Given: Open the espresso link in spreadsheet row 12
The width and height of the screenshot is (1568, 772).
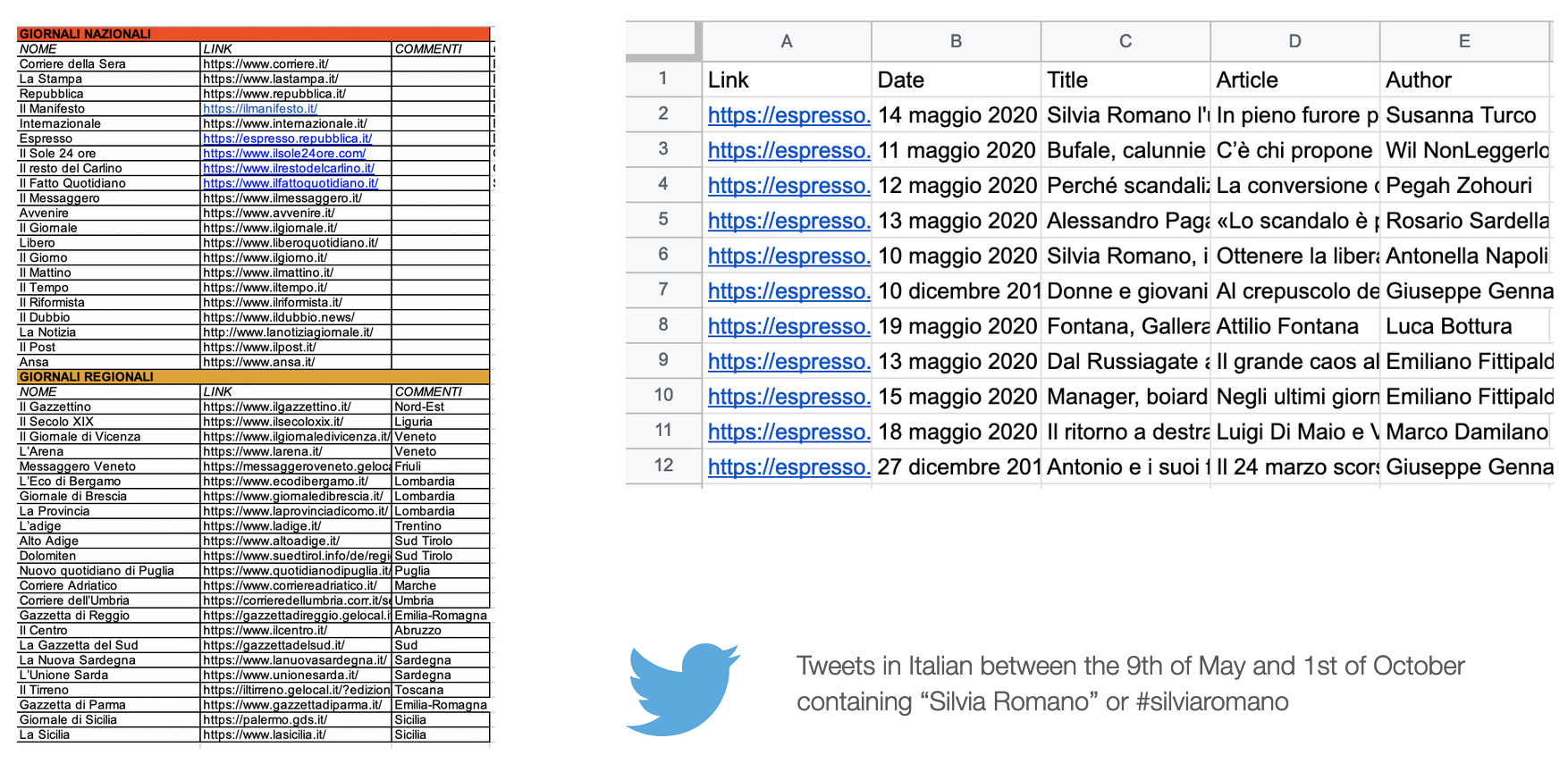Looking at the screenshot, I should tap(788, 467).
